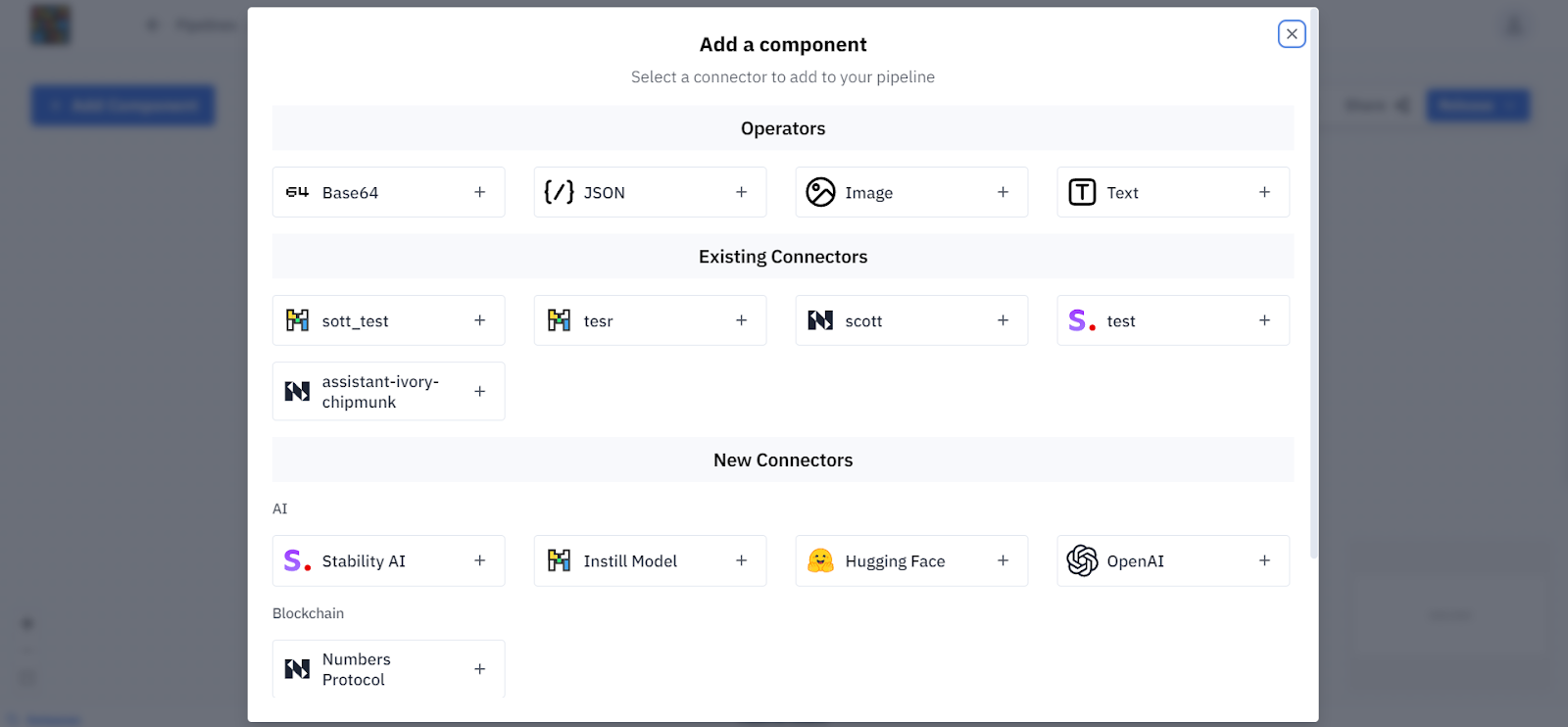Add the scott existing connector
This screenshot has height=727, width=1568.
(x=1003, y=320)
